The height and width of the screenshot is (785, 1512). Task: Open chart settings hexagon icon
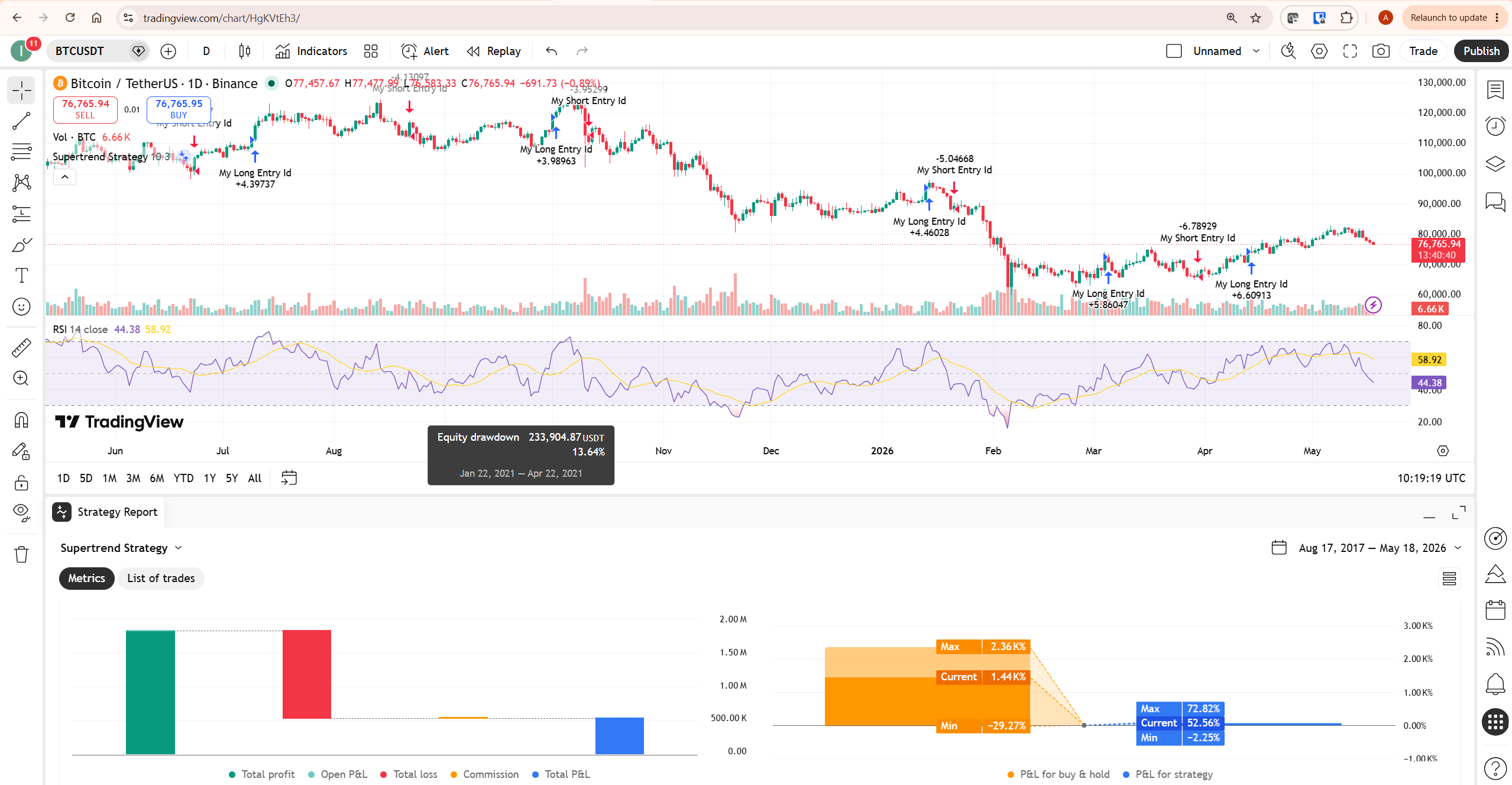(x=1319, y=51)
